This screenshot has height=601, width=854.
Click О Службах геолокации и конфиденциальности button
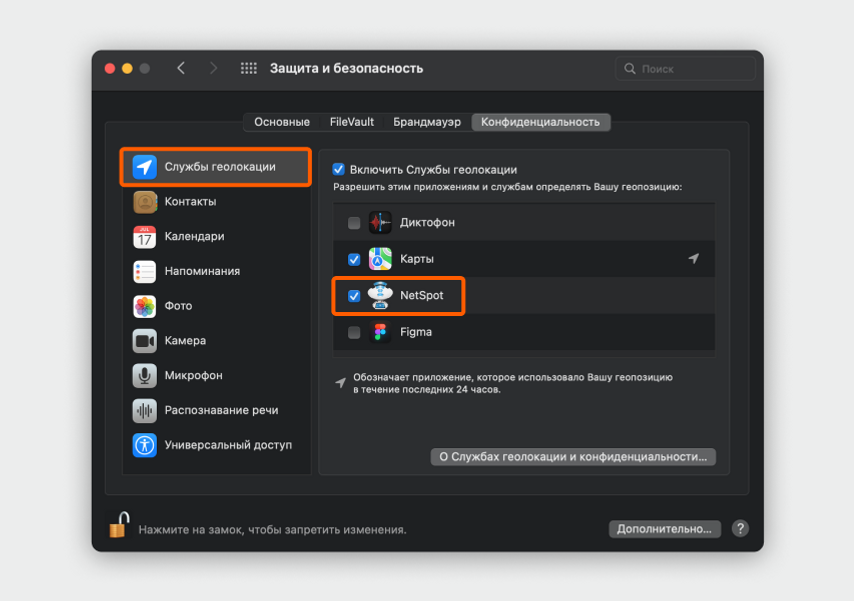pos(573,457)
